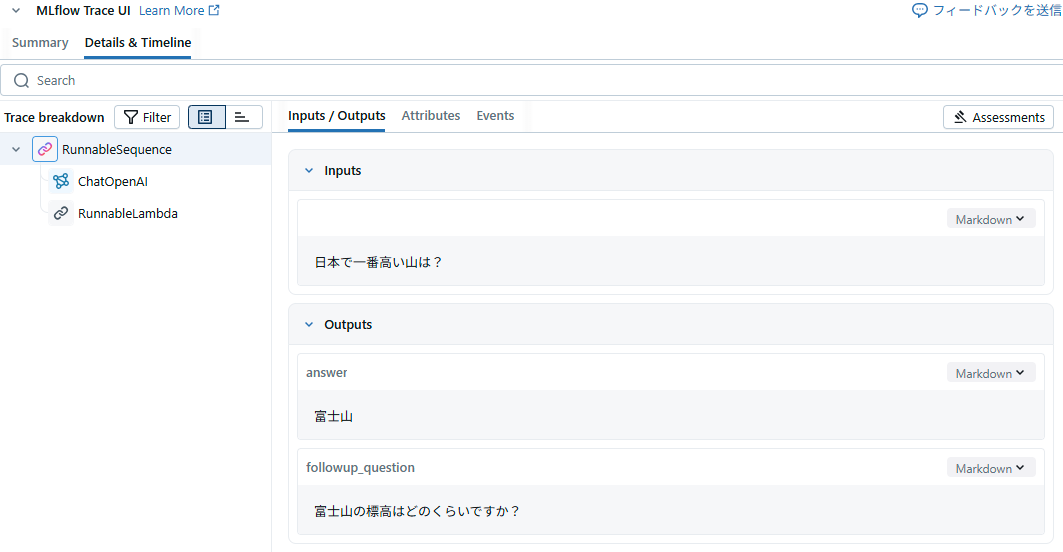
Task: Collapse the MLflow Trace UI section
Action: click(x=16, y=11)
